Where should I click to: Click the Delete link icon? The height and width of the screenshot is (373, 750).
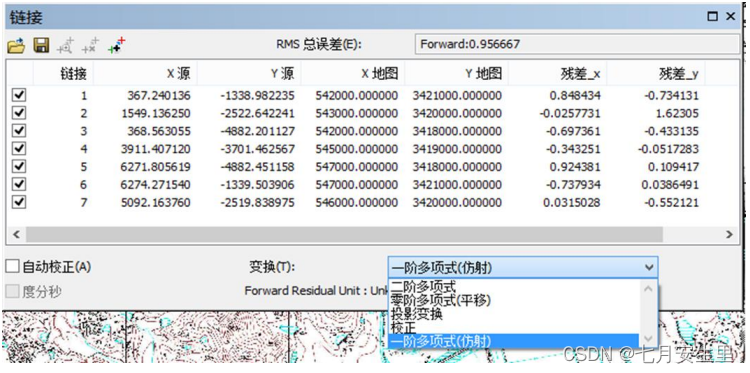[90, 45]
